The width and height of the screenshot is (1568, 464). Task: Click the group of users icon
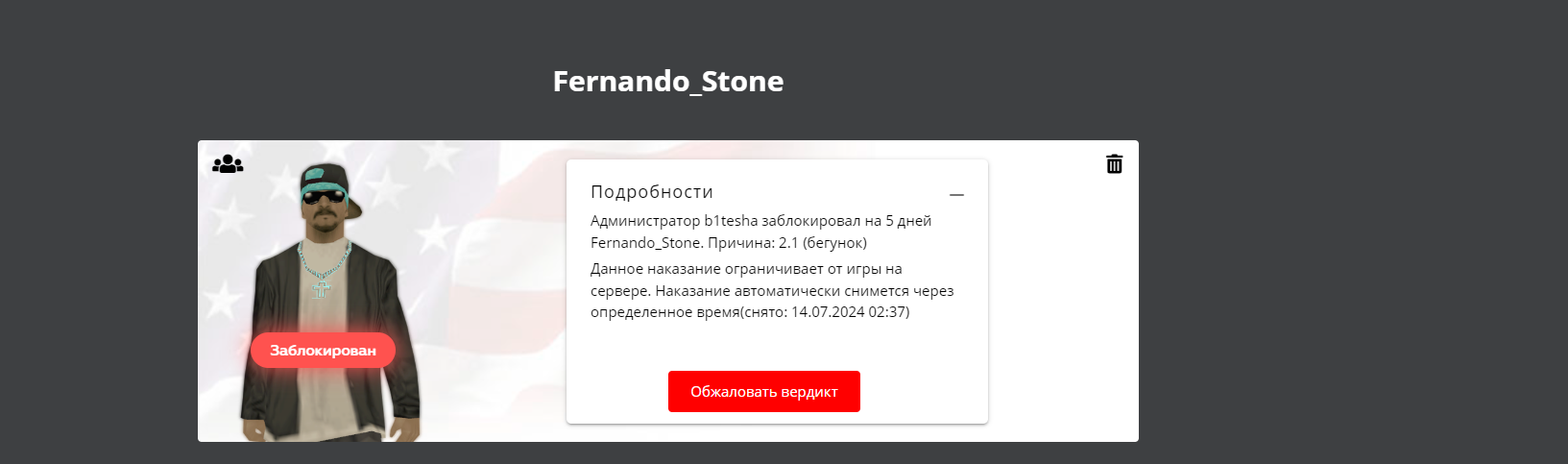click(x=228, y=164)
